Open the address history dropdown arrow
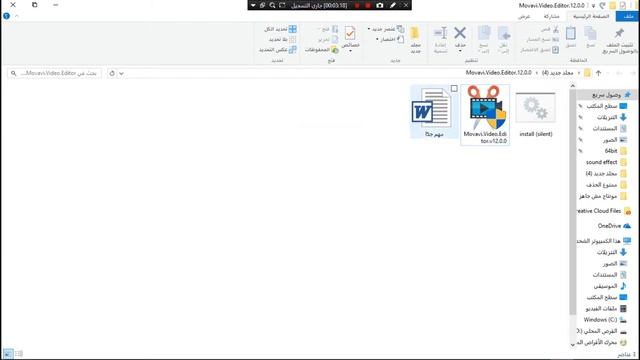640x360 pixels. [121, 73]
